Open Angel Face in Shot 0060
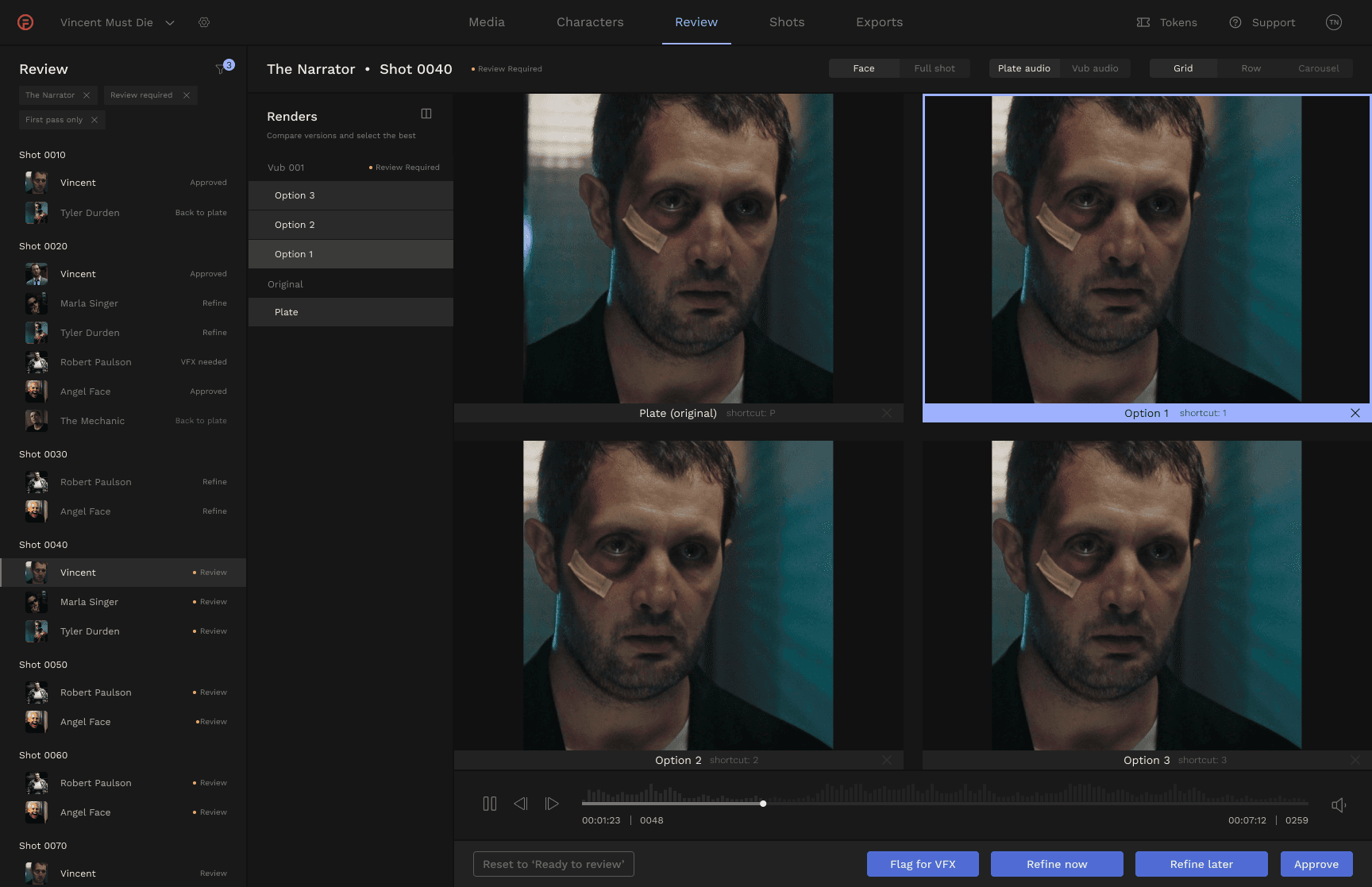This screenshot has height=887, width=1372. click(x=123, y=812)
